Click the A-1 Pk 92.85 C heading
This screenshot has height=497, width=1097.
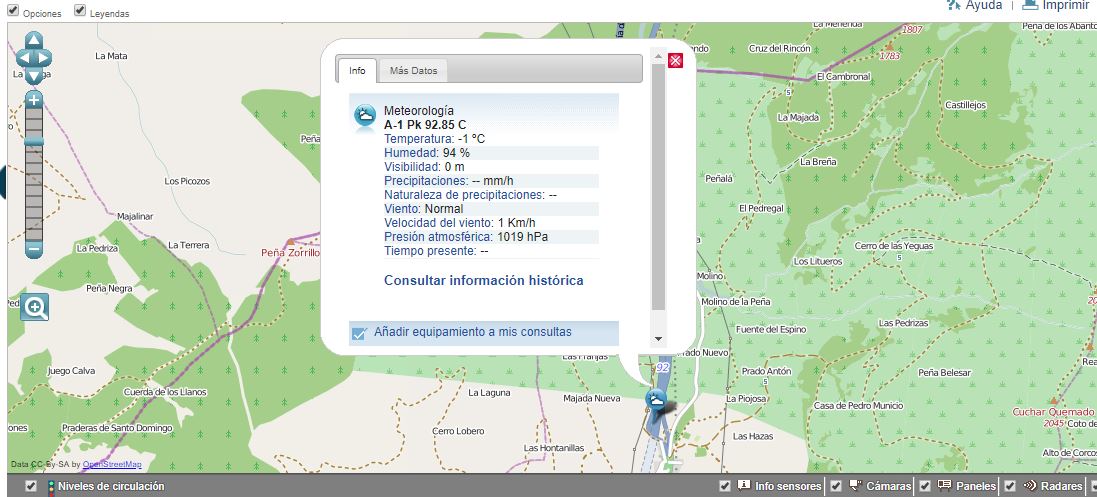425,125
